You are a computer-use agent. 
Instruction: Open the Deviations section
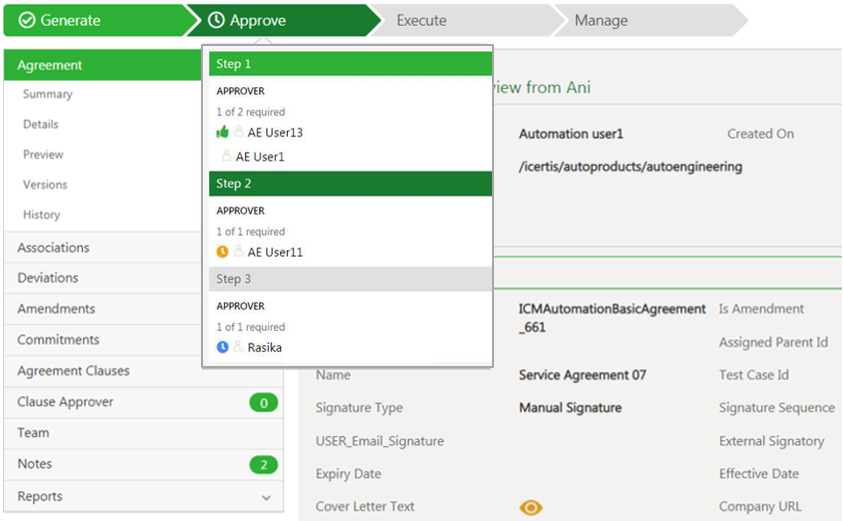tap(47, 278)
